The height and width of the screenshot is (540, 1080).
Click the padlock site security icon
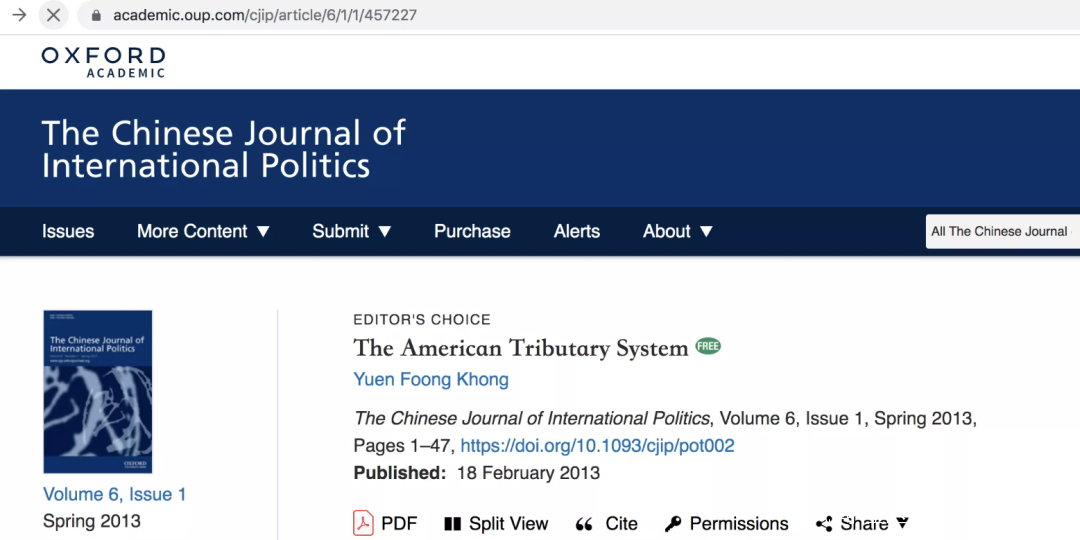click(96, 16)
